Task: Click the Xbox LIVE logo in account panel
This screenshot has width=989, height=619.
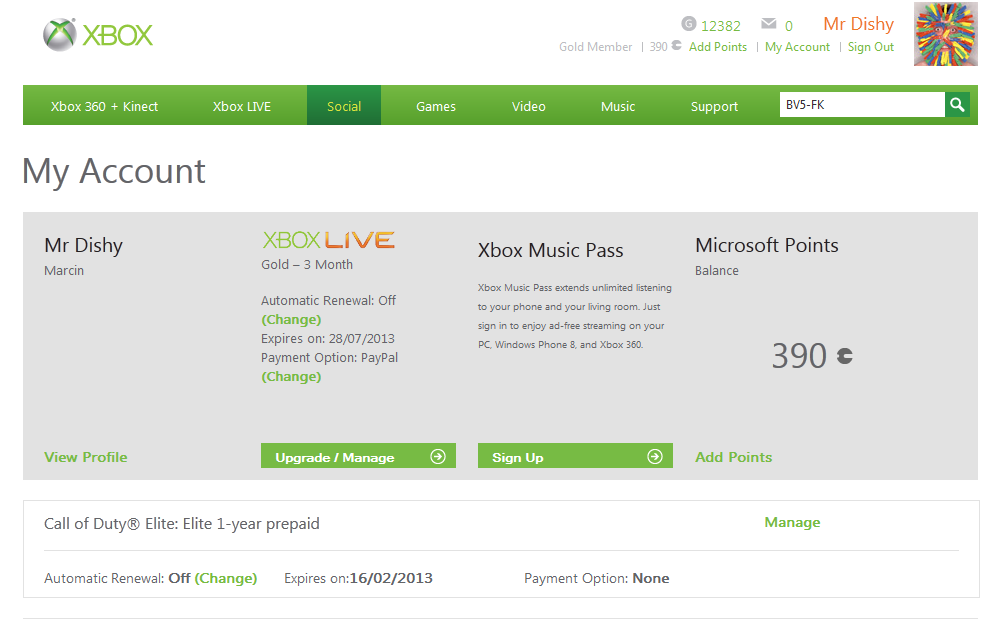Action: pyautogui.click(x=329, y=240)
